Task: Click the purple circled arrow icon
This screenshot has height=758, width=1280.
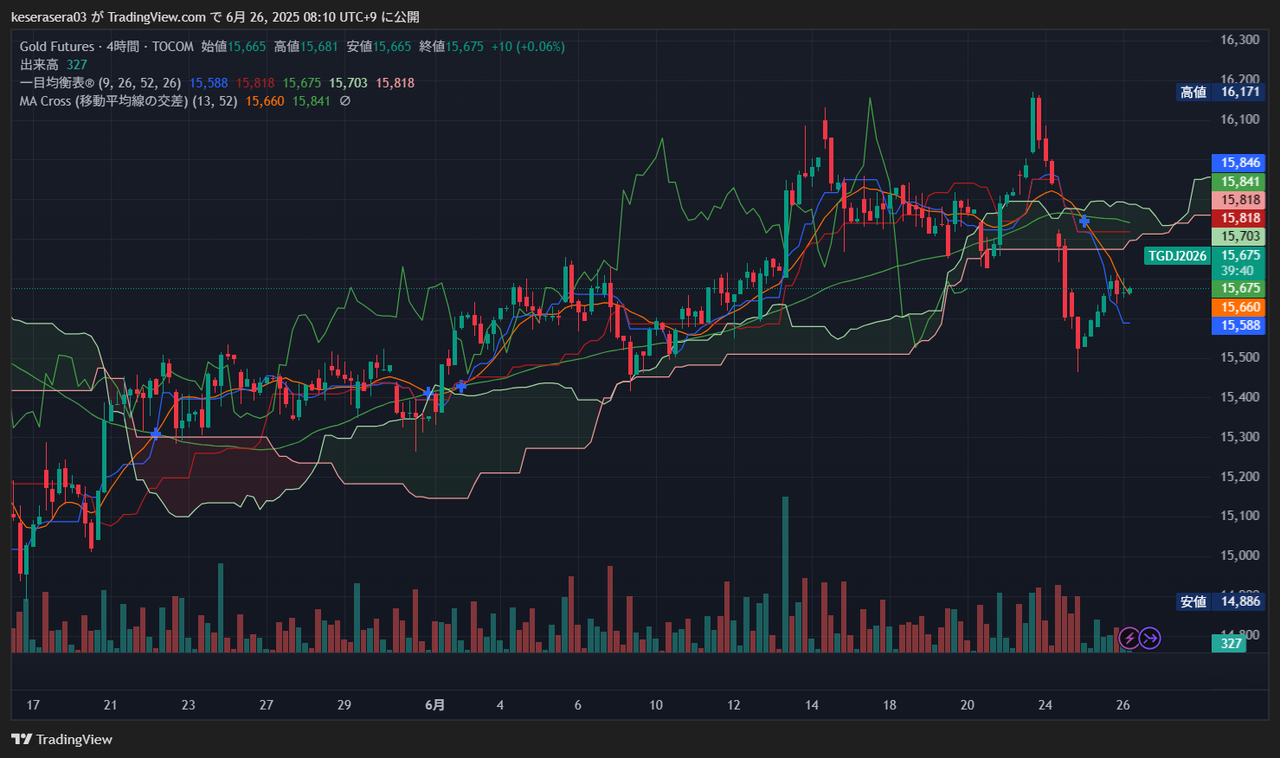Action: coord(1150,637)
